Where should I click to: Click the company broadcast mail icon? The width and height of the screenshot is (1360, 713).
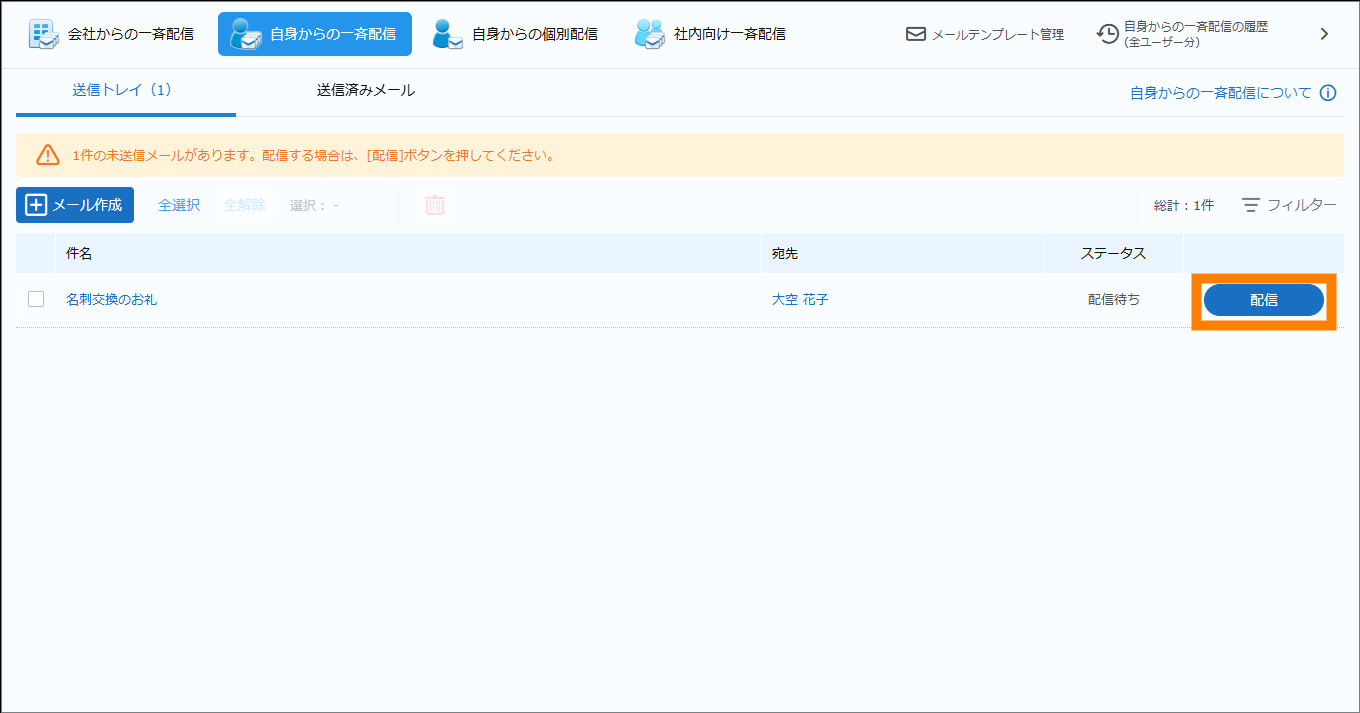pos(43,34)
